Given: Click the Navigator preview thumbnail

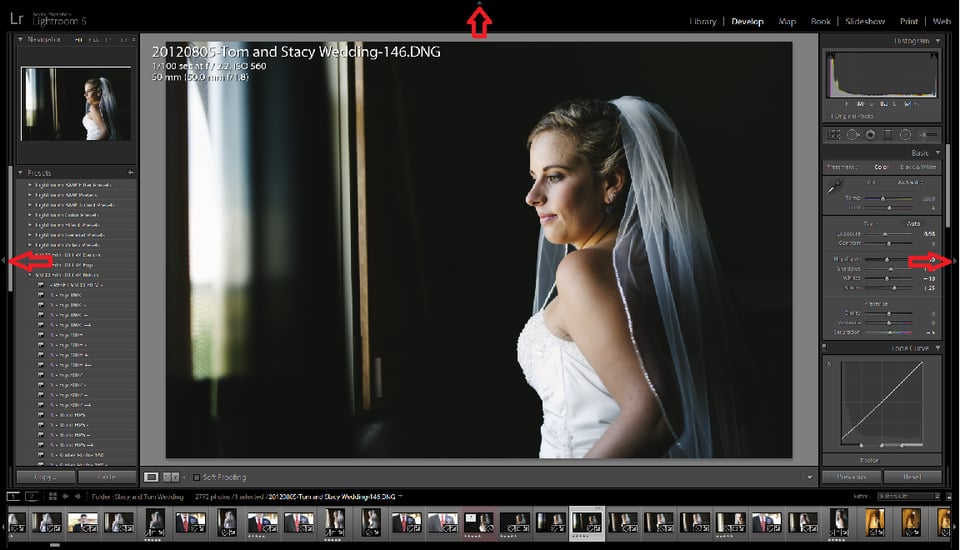Looking at the screenshot, I should coord(76,104).
